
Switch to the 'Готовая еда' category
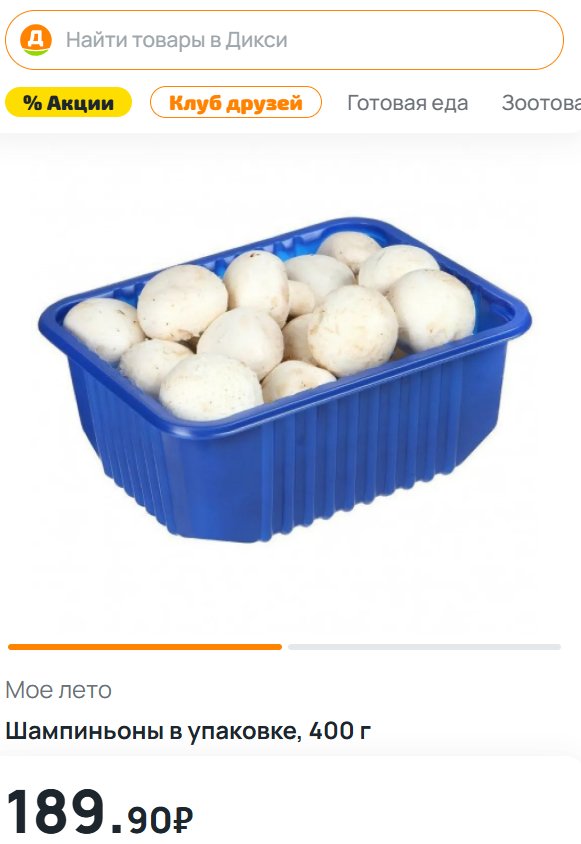click(408, 103)
